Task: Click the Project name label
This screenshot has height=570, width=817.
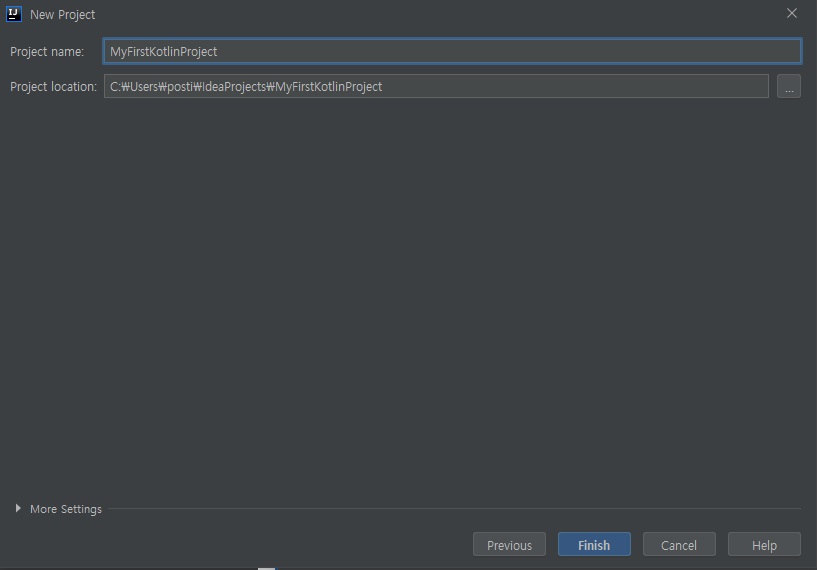Action: [47, 52]
